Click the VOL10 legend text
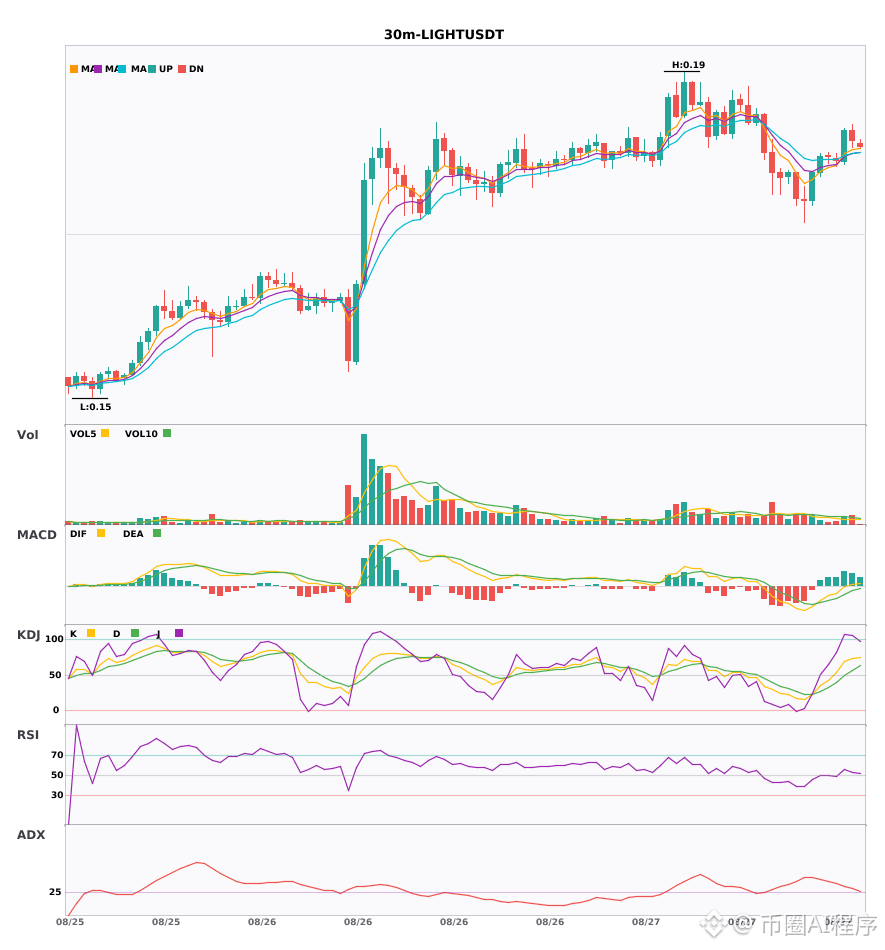The height and width of the screenshot is (950, 885). pyautogui.click(x=141, y=434)
